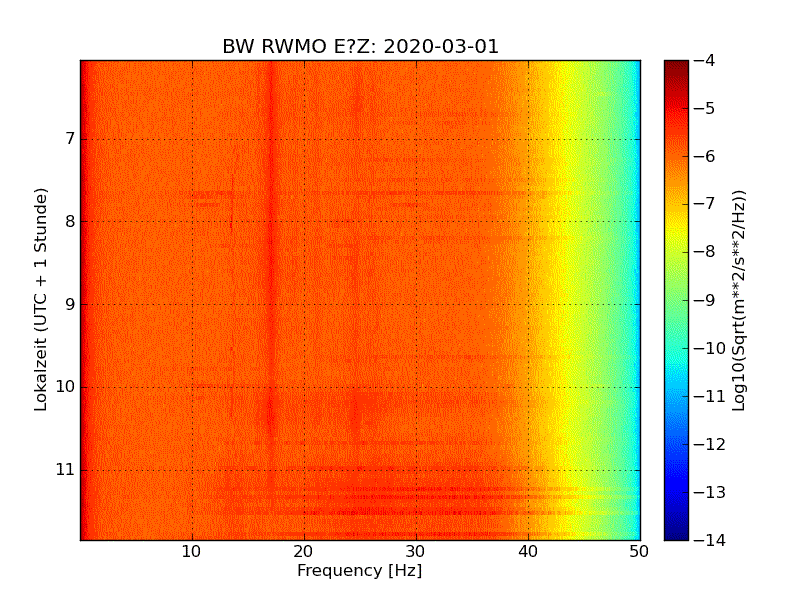Click the colorbar tick label '−6'

pos(705,157)
